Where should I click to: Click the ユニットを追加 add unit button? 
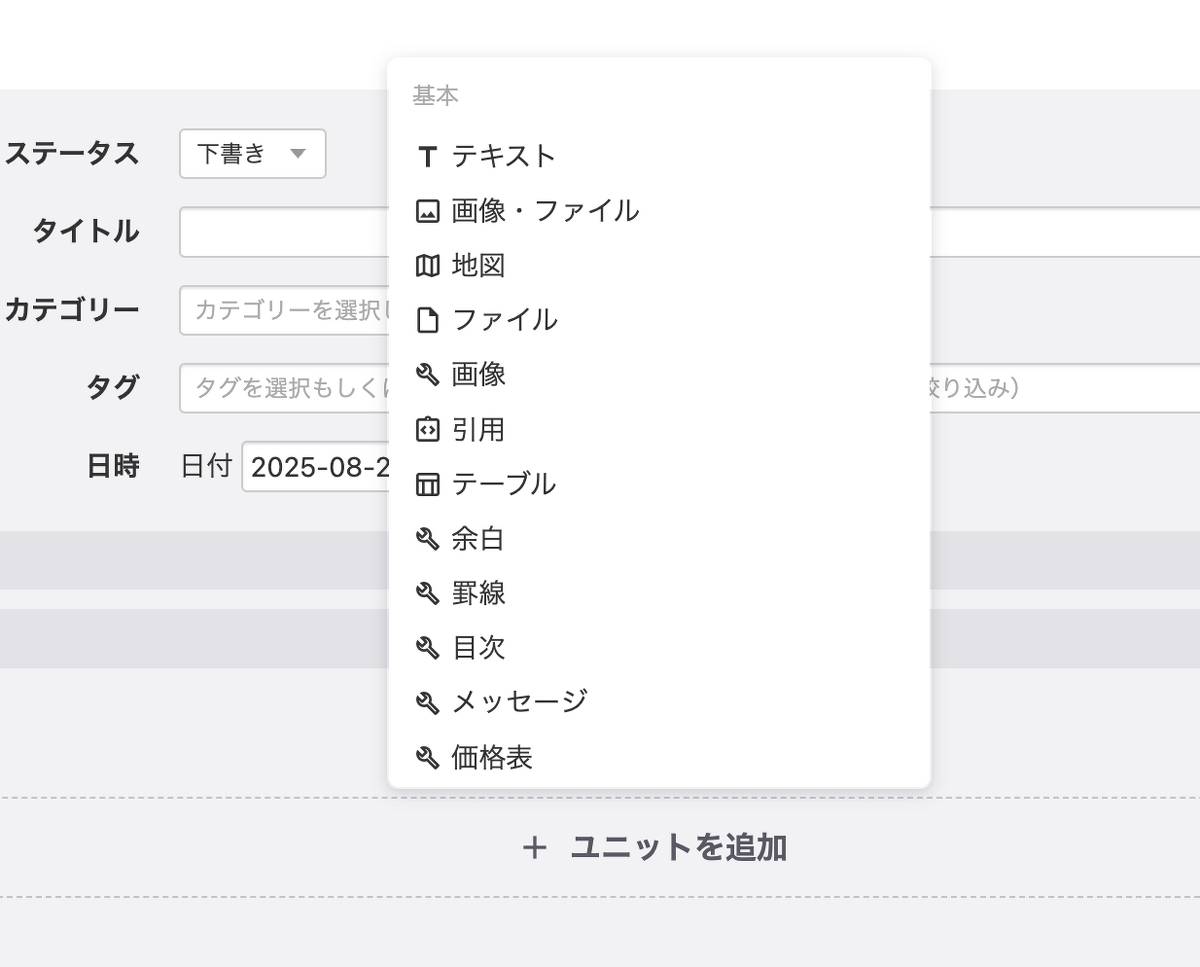pyautogui.click(x=657, y=848)
